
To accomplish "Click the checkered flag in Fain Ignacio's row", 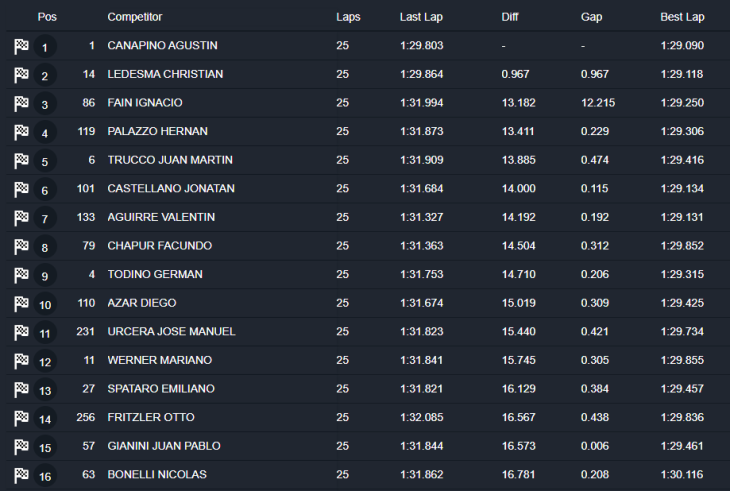I will tap(22, 103).
